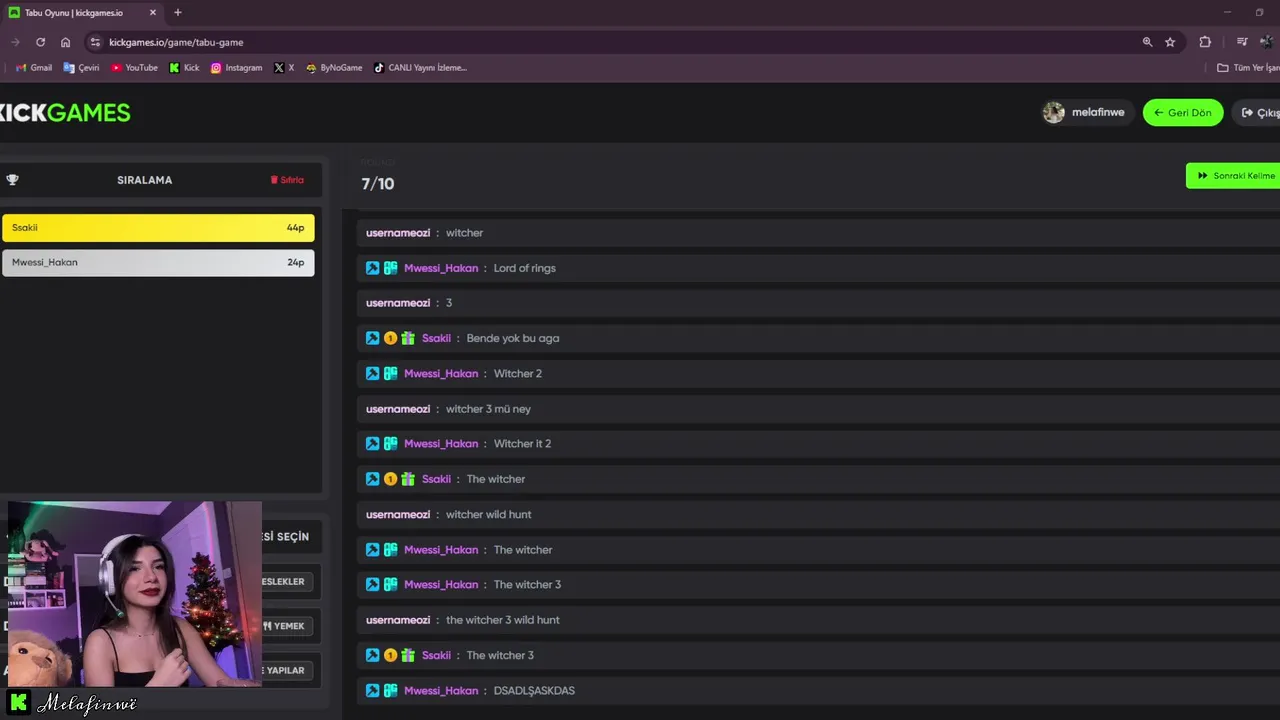Image resolution: width=1280 pixels, height=720 pixels.
Task: Reset the ranking with Sıfırla
Action: tap(287, 180)
